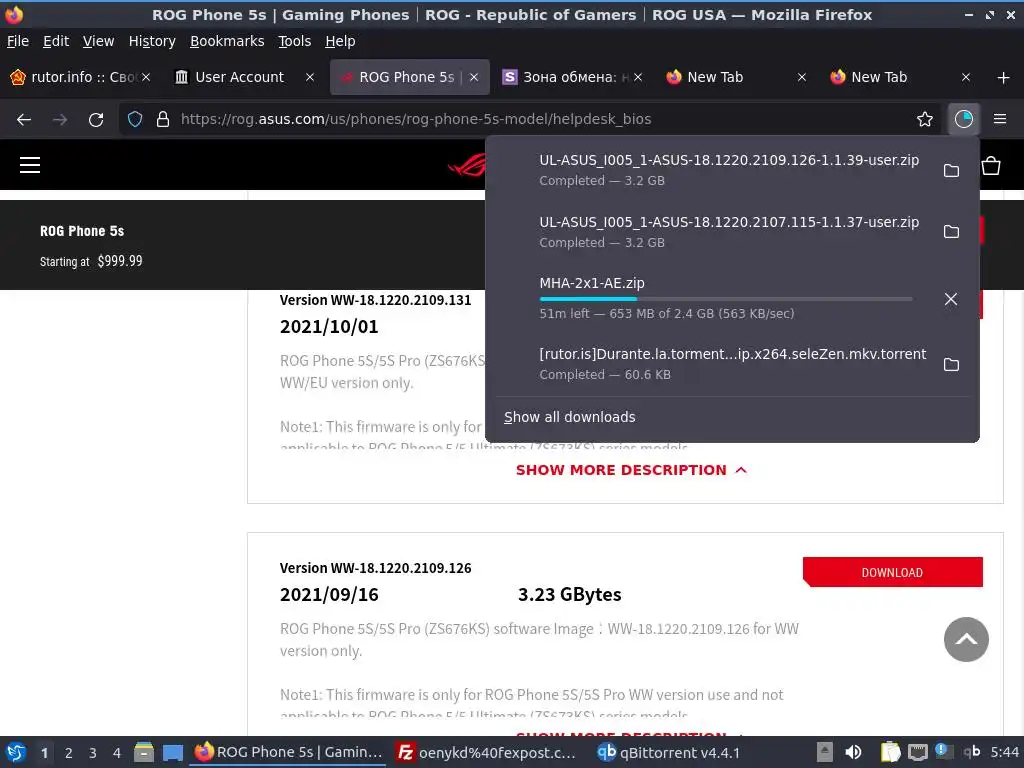
Task: Close the last New Tab
Action: point(966,77)
